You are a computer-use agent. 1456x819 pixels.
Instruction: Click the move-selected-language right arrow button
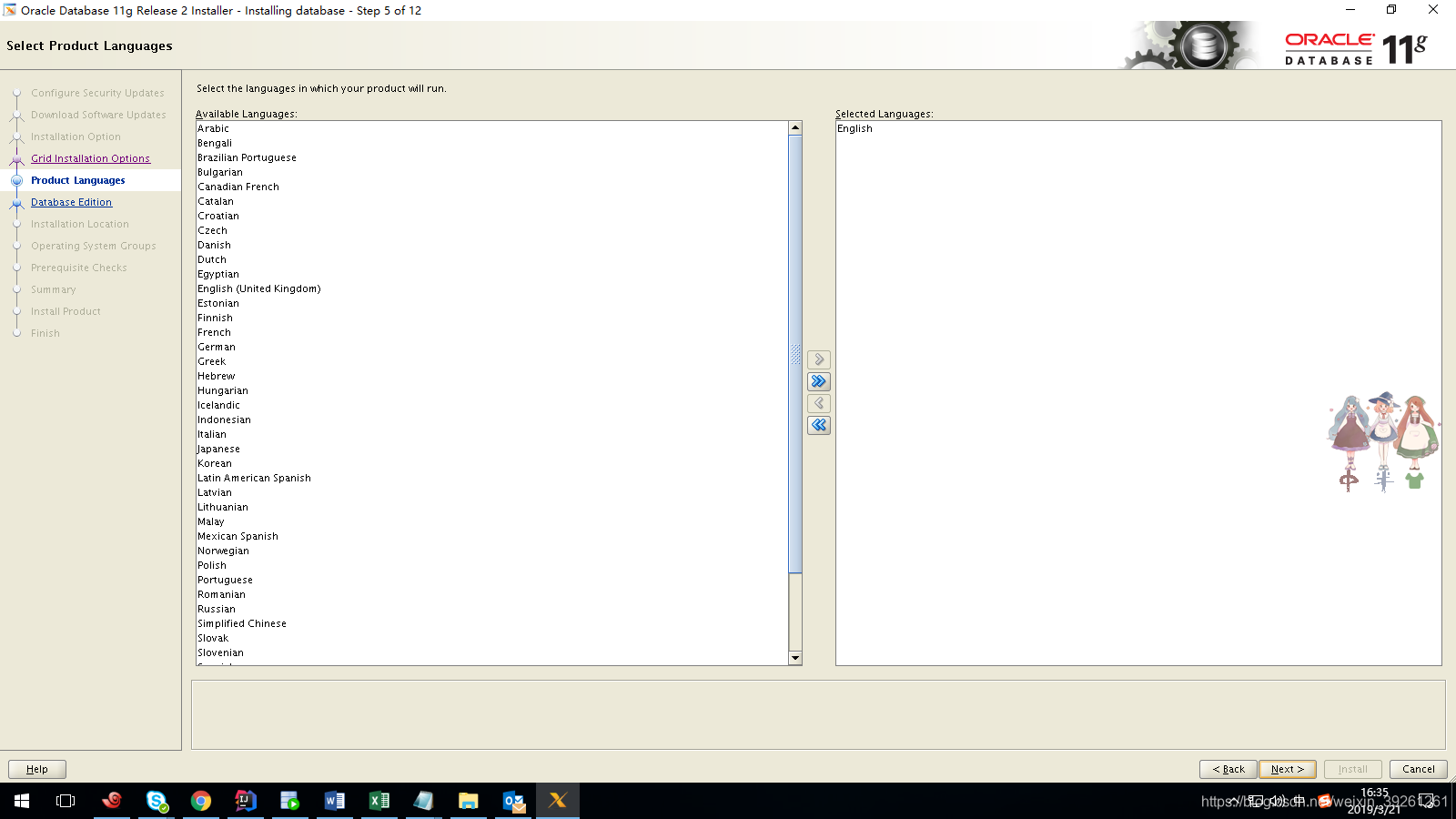[x=819, y=359]
